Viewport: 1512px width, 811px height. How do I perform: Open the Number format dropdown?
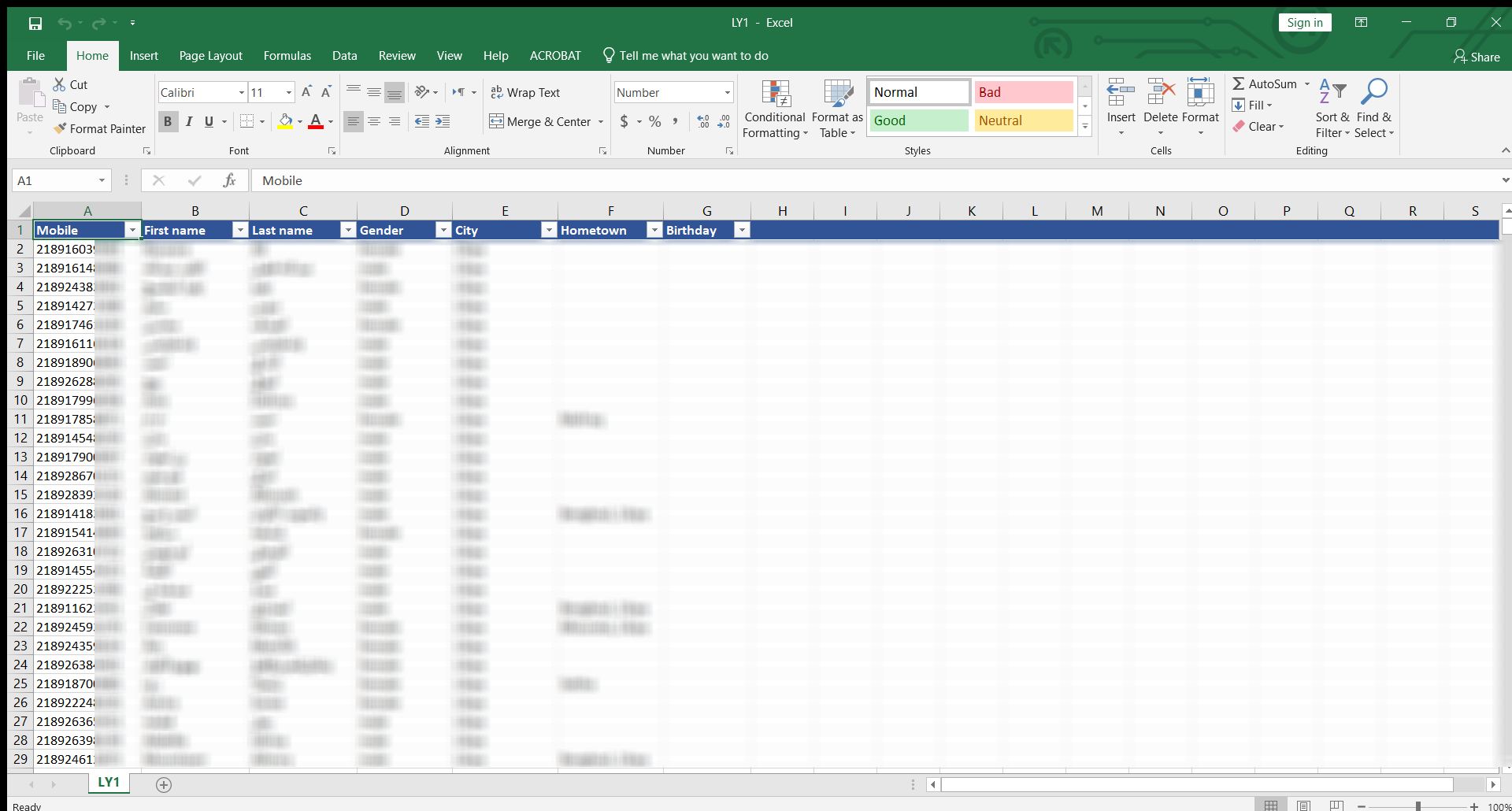pyautogui.click(x=727, y=93)
